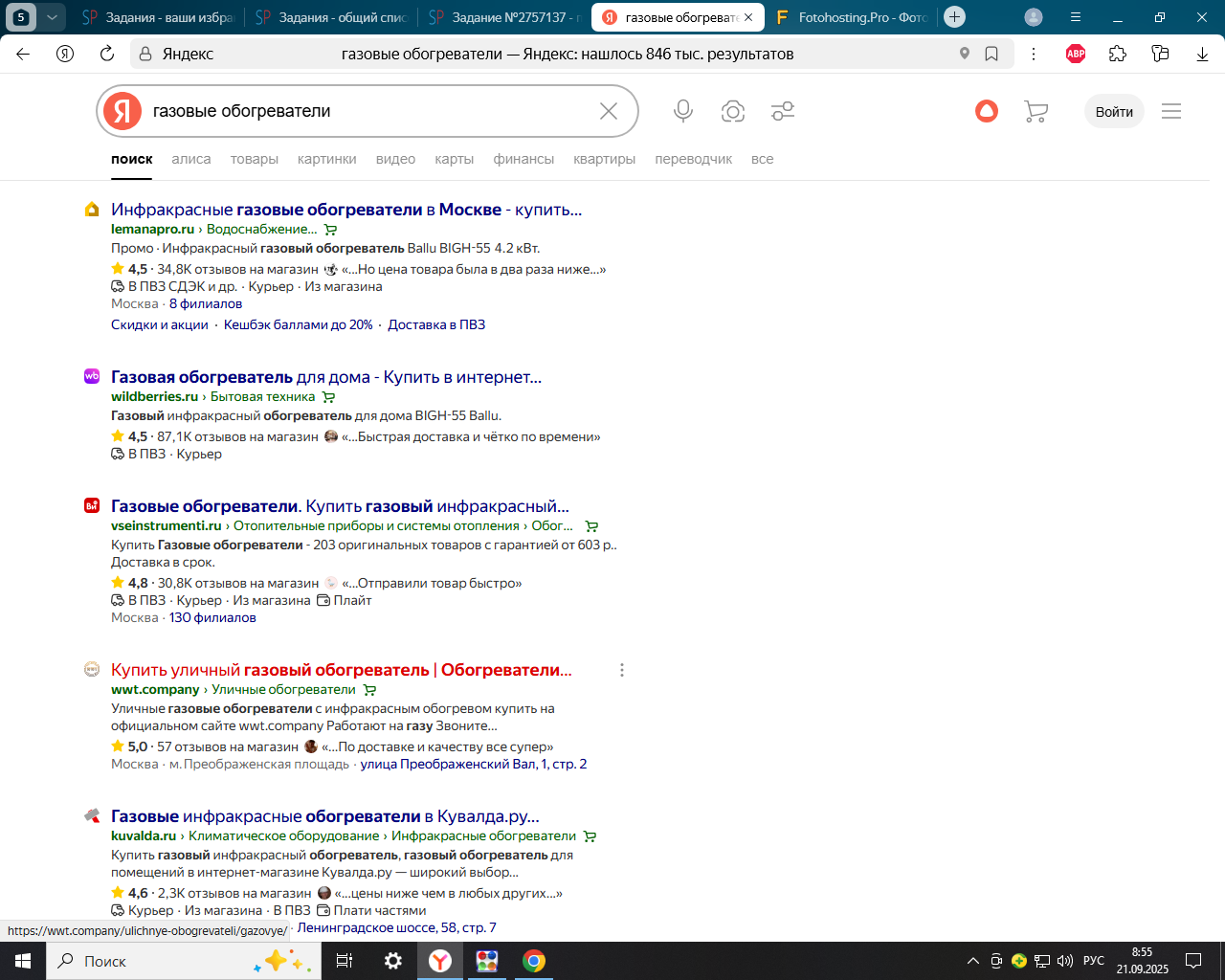
Task: Open the shopping cart icon
Action: 1036,111
